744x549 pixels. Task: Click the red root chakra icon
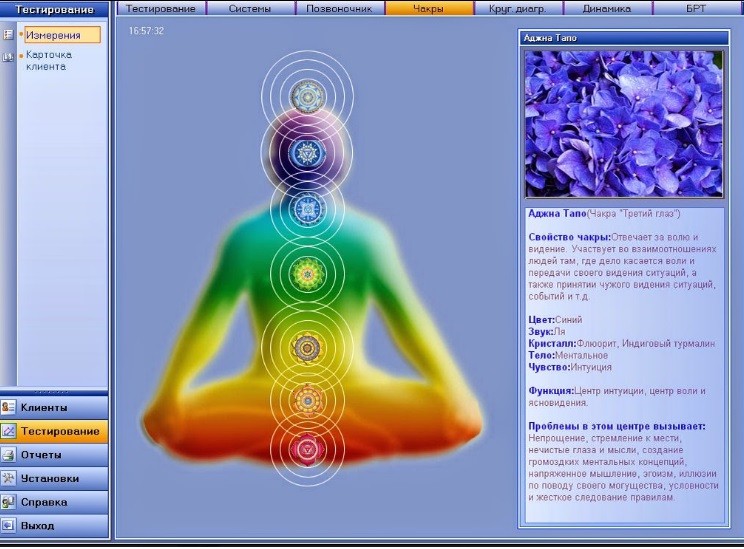point(306,450)
